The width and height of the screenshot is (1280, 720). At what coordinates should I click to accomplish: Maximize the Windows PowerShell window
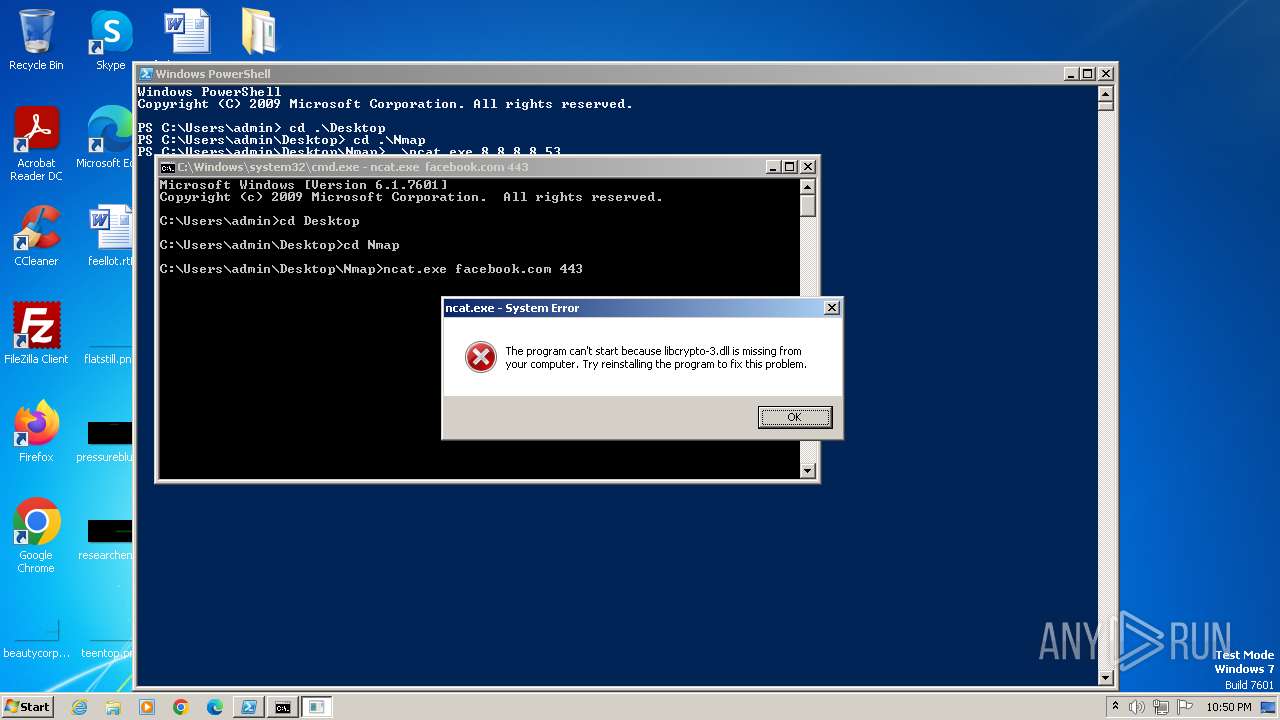1088,74
